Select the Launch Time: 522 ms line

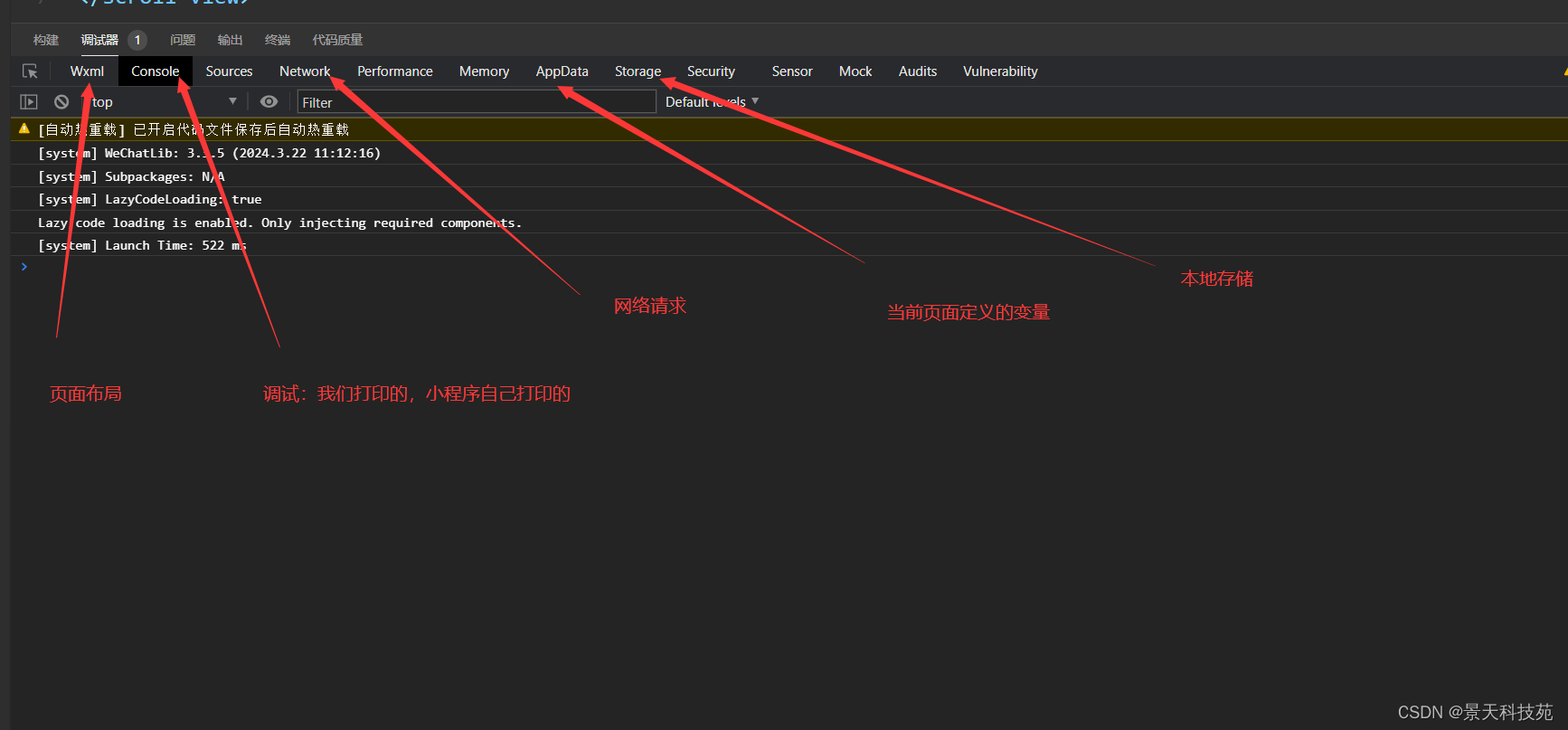pyautogui.click(x=789, y=245)
